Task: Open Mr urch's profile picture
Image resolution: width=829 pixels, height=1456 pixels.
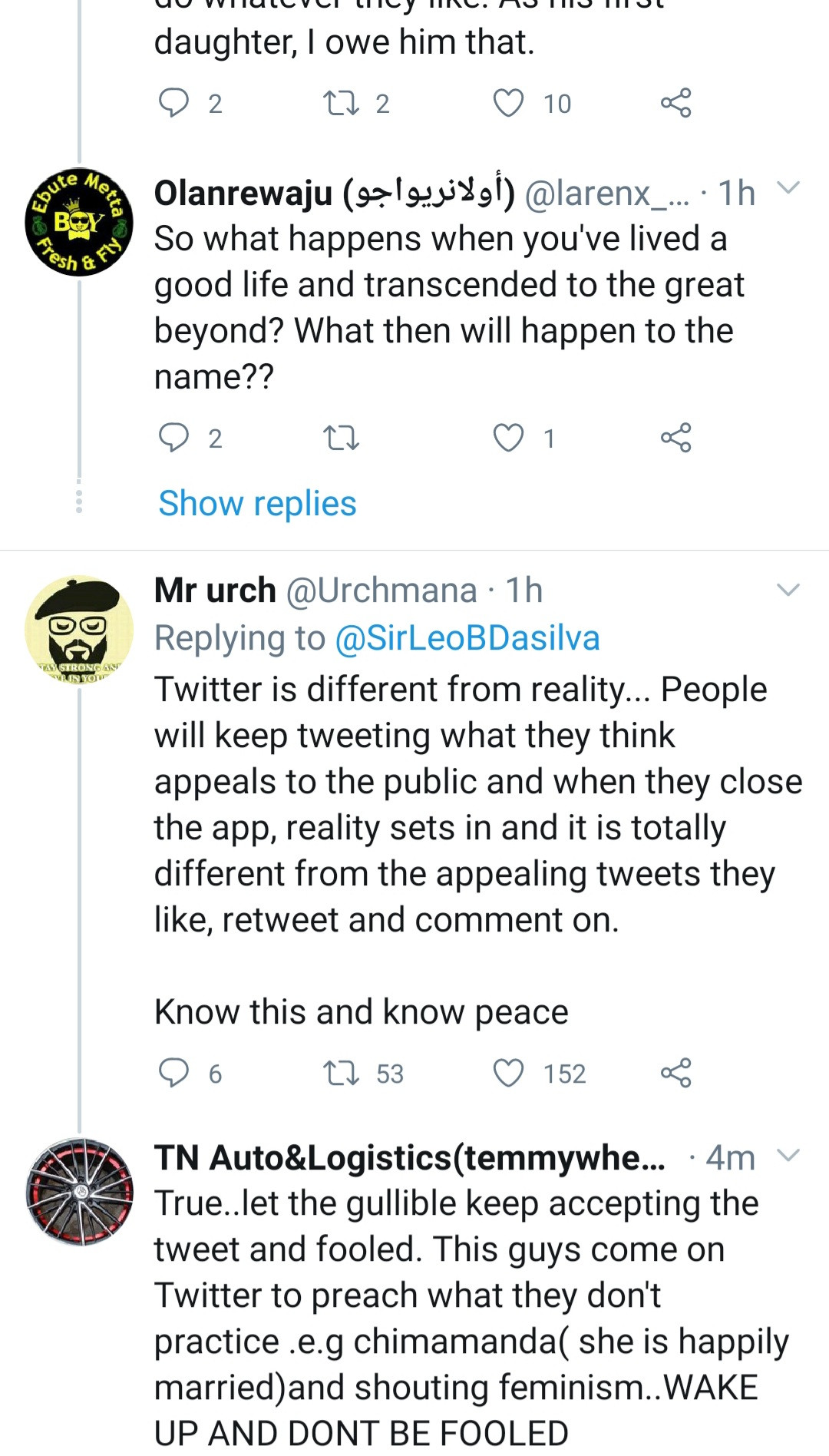Action: pos(79,629)
